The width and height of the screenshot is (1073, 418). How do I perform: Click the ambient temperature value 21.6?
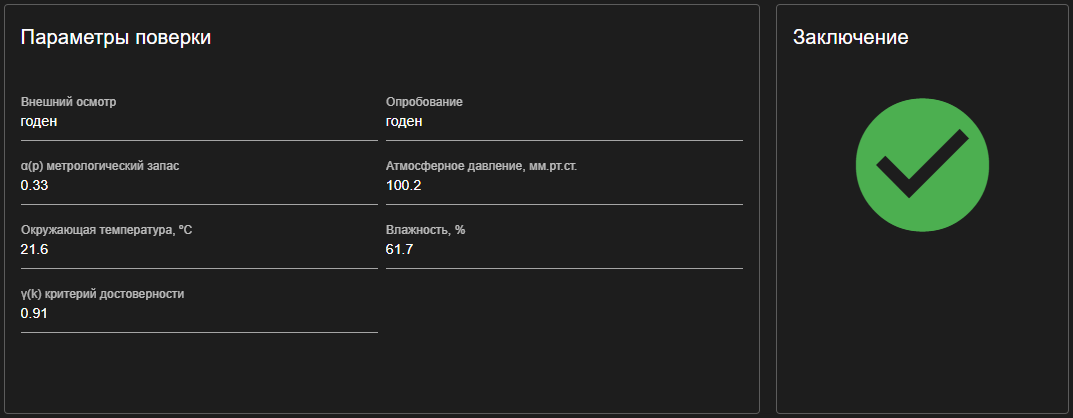(34, 249)
